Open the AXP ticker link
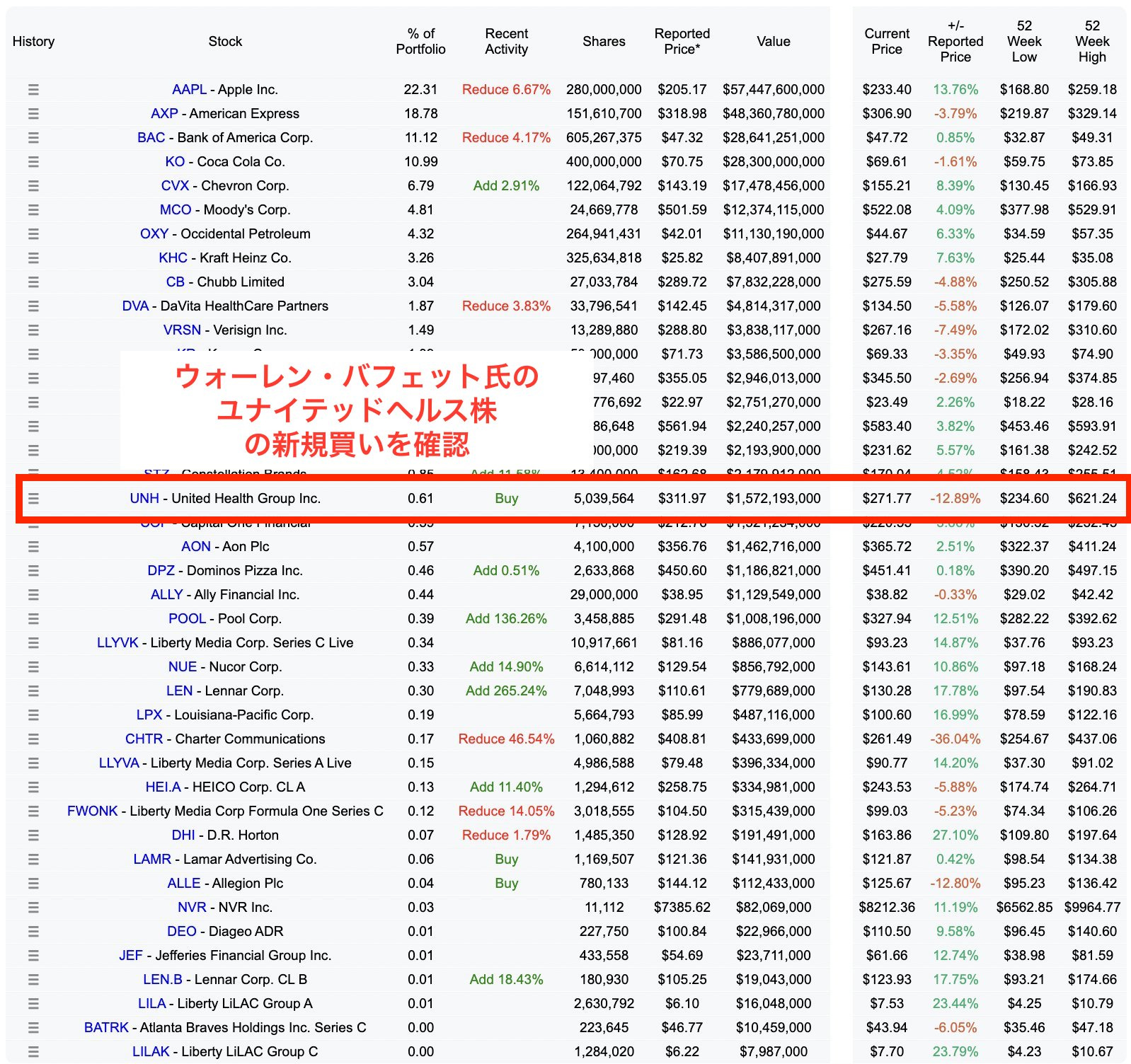1131x1064 pixels. (x=164, y=114)
